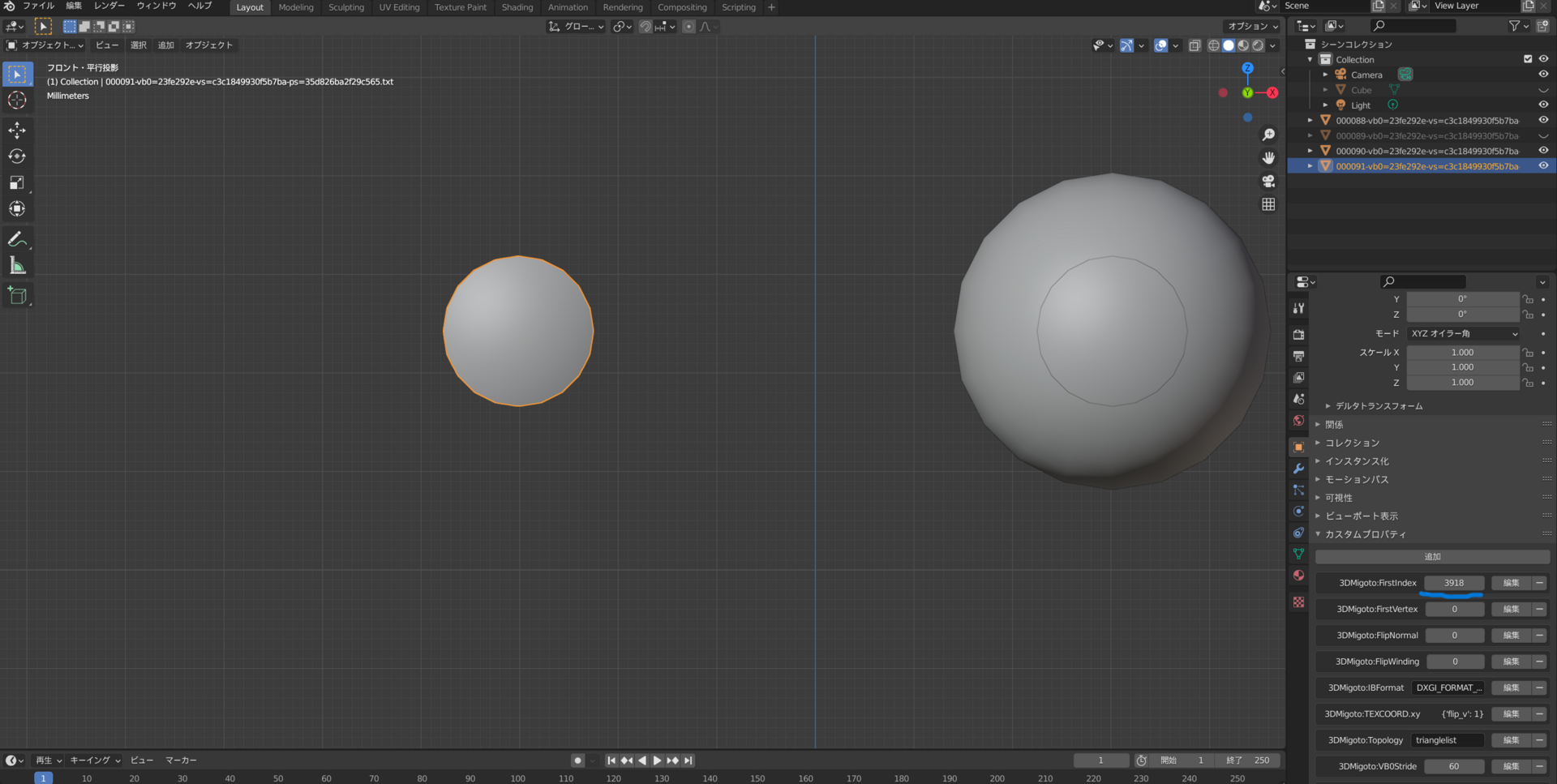Open the XYZ オイラー角 rotation mode dropdown
This screenshot has width=1557, height=784.
[1463, 334]
